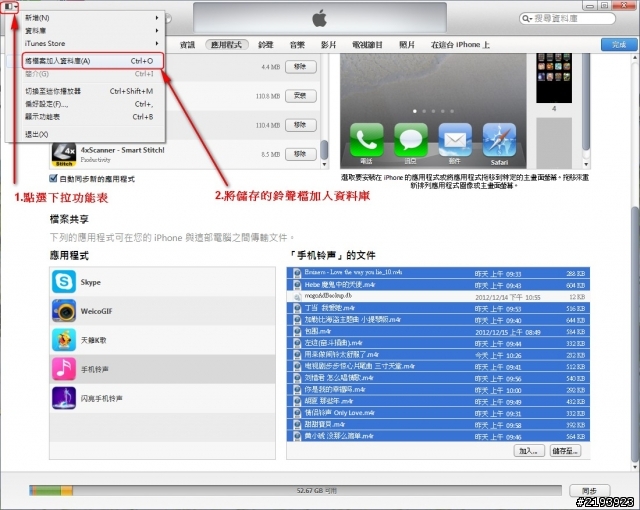Open the iTunes dropdown menu button
This screenshot has width=640, height=510.
point(10,7)
